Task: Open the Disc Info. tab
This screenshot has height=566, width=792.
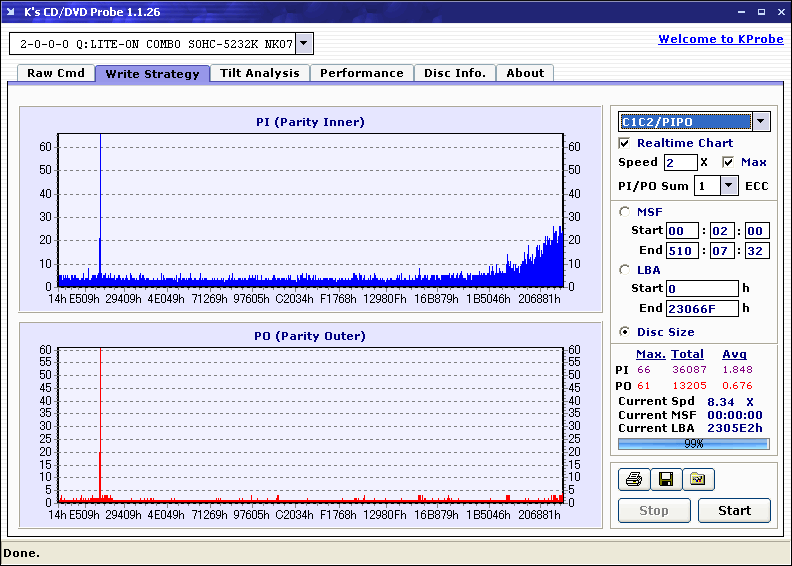Action: click(x=454, y=73)
